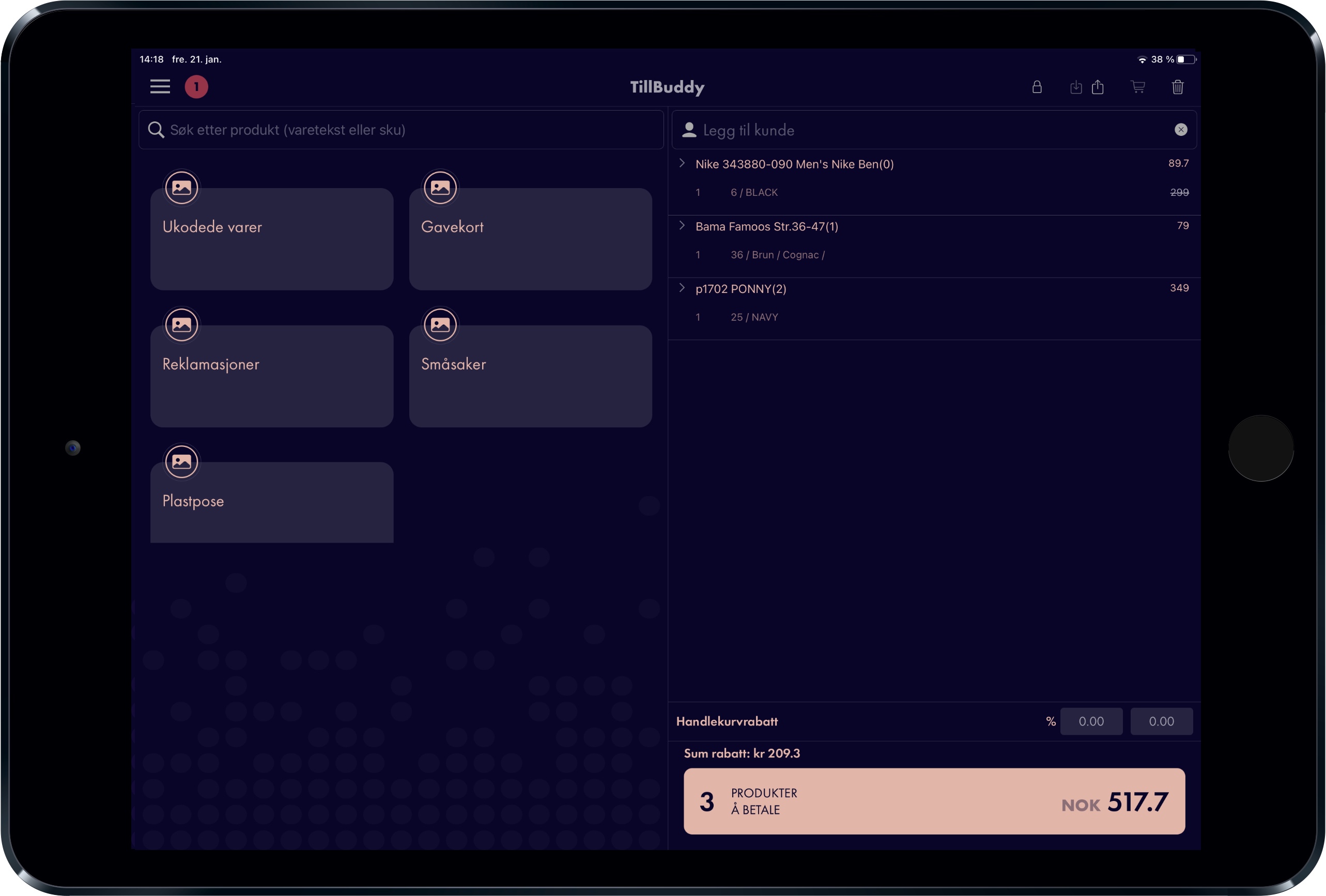The width and height of the screenshot is (1326, 896).
Task: Focus the product search field
Action: (x=400, y=130)
